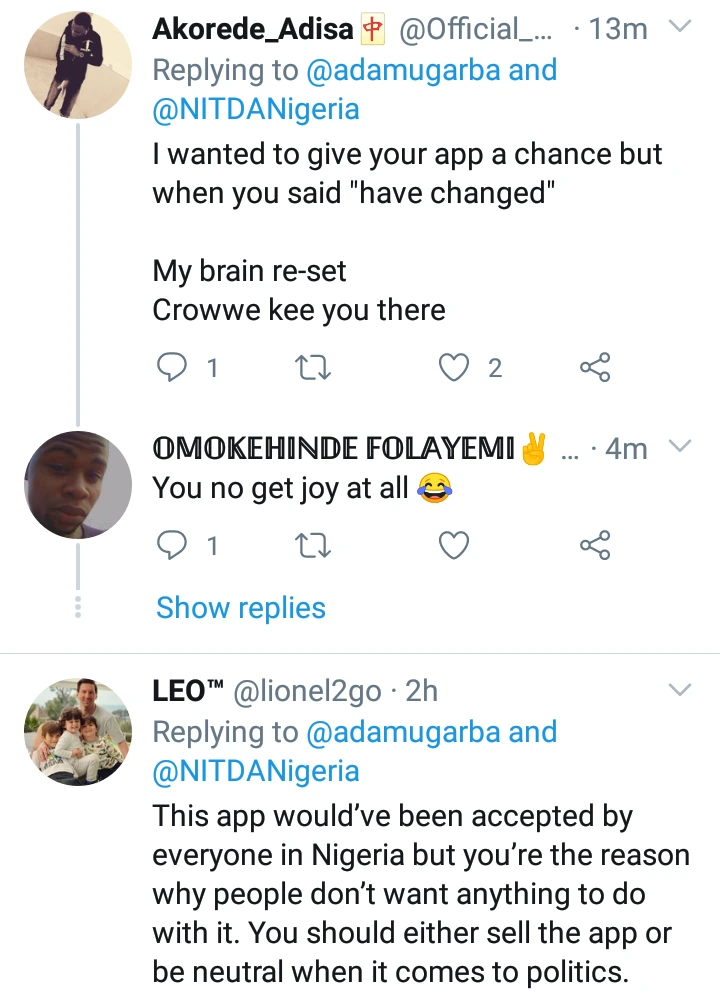Open Akorede_Adisa tweet options chevron
The height and width of the screenshot is (994, 720).
pos(679,27)
